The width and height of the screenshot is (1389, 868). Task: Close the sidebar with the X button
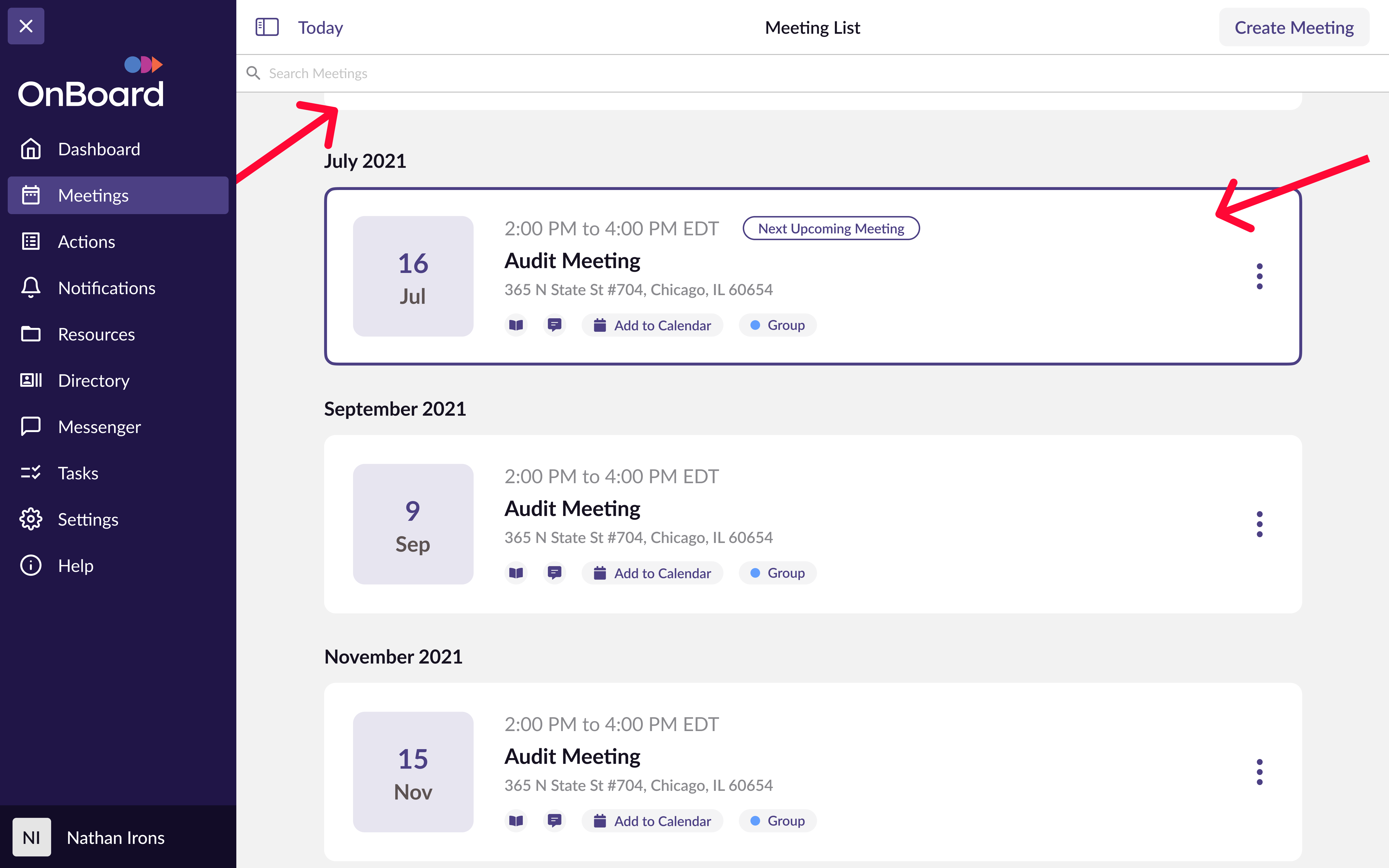tap(26, 26)
